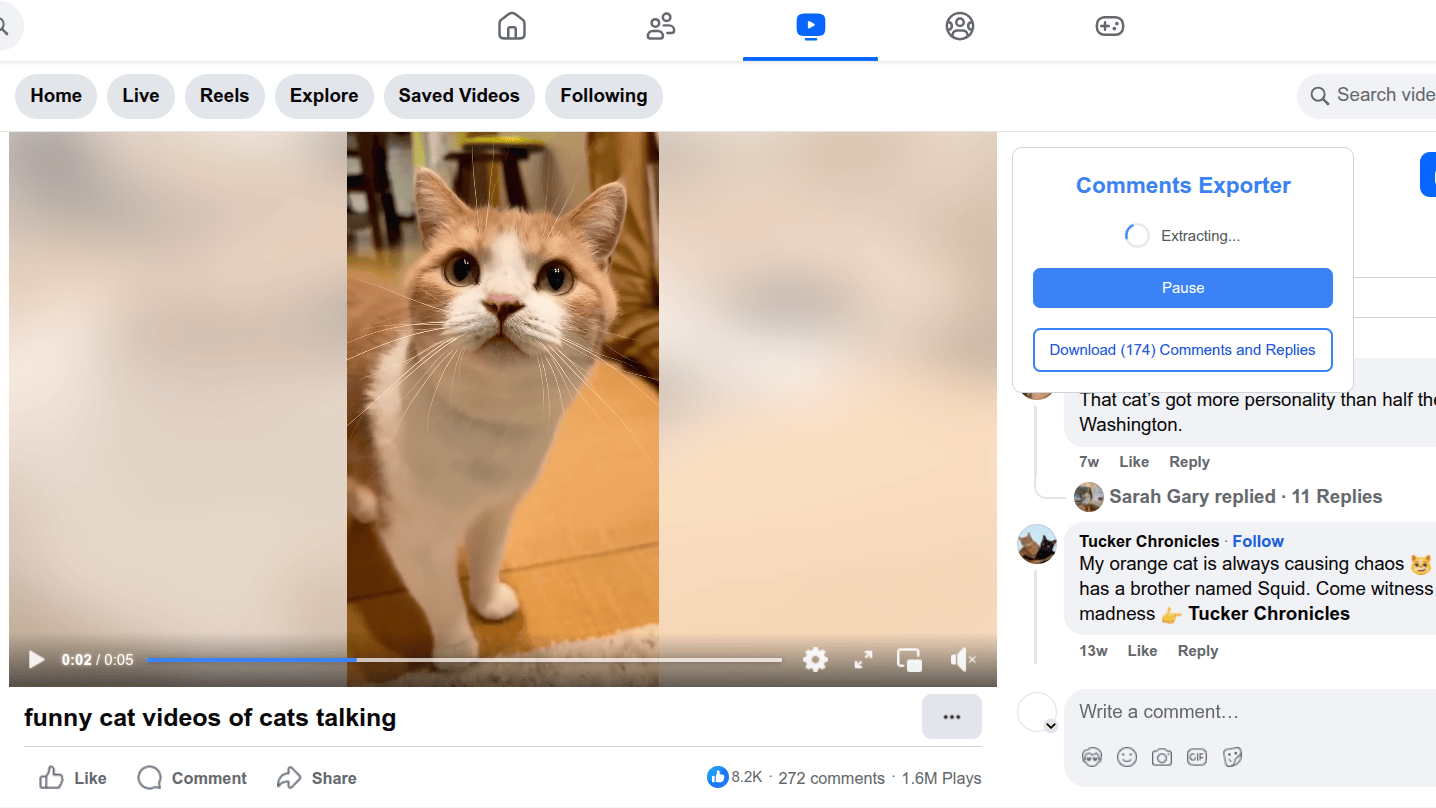Download 174 Comments and Replies
Viewport: 1436px width, 808px height.
(1182, 350)
